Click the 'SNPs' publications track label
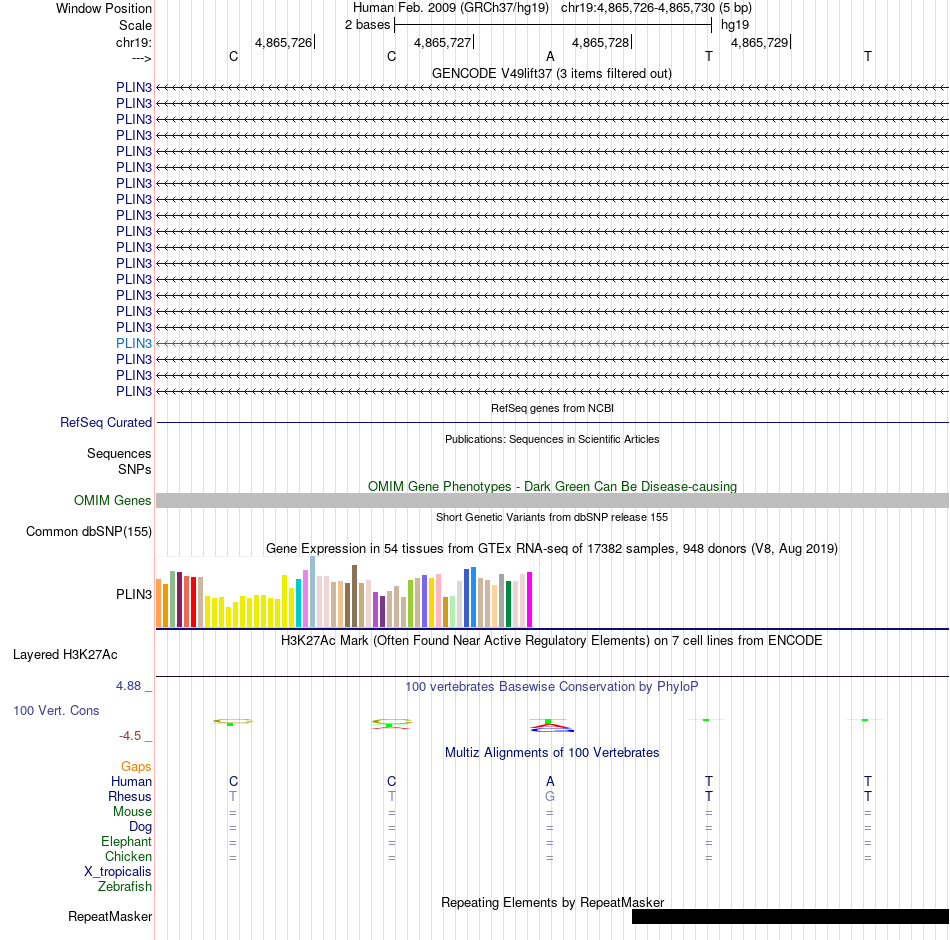This screenshot has height=940, width=950. [x=135, y=469]
